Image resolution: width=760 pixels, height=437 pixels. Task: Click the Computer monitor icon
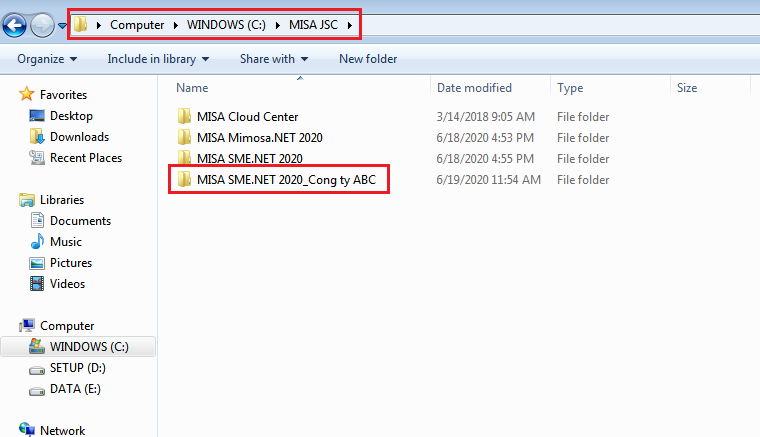(x=27, y=325)
